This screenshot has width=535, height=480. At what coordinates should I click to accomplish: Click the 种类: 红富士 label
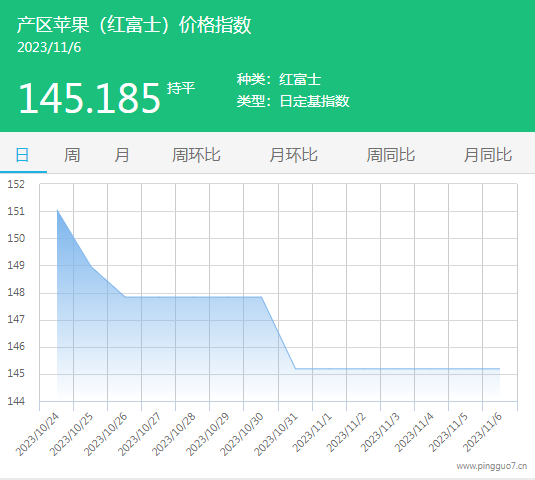coord(279,79)
